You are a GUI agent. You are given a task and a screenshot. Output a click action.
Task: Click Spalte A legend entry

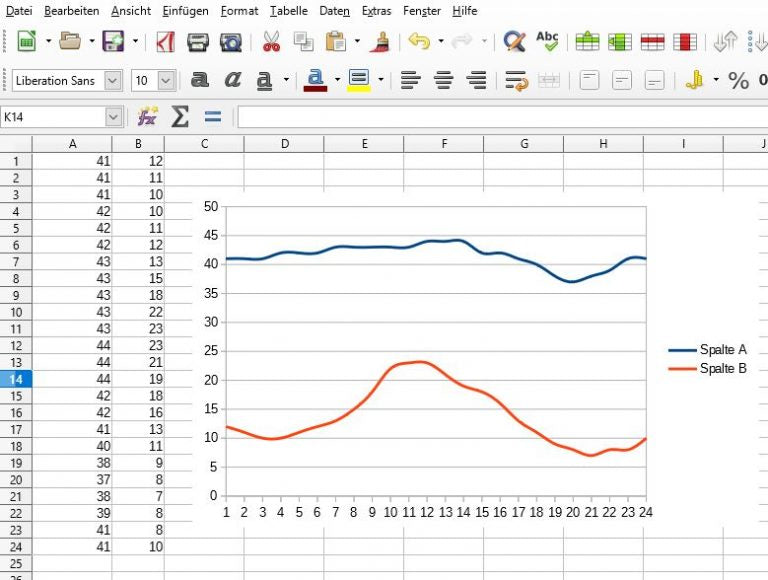[707, 350]
